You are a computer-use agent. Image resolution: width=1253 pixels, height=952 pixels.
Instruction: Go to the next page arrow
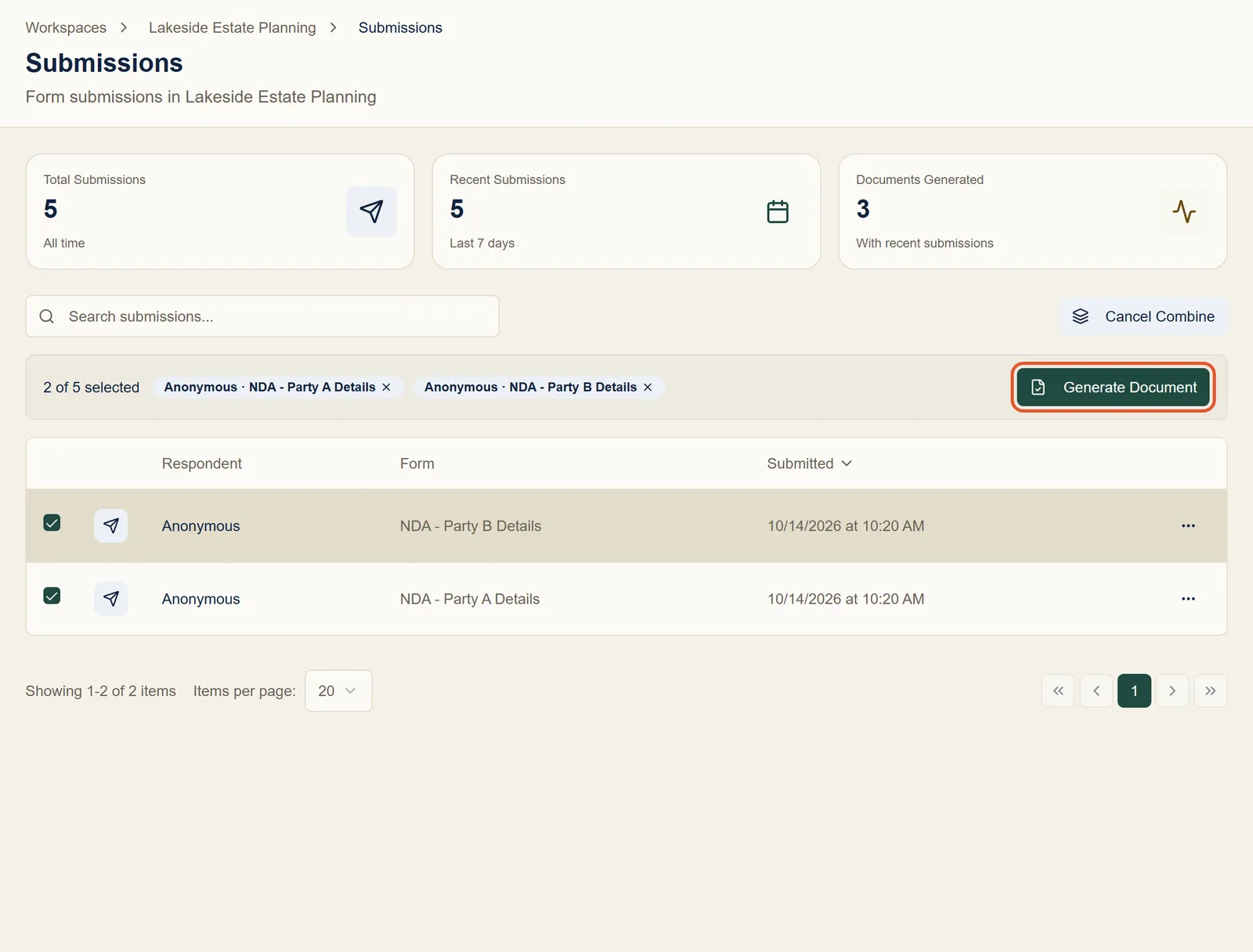point(1172,691)
